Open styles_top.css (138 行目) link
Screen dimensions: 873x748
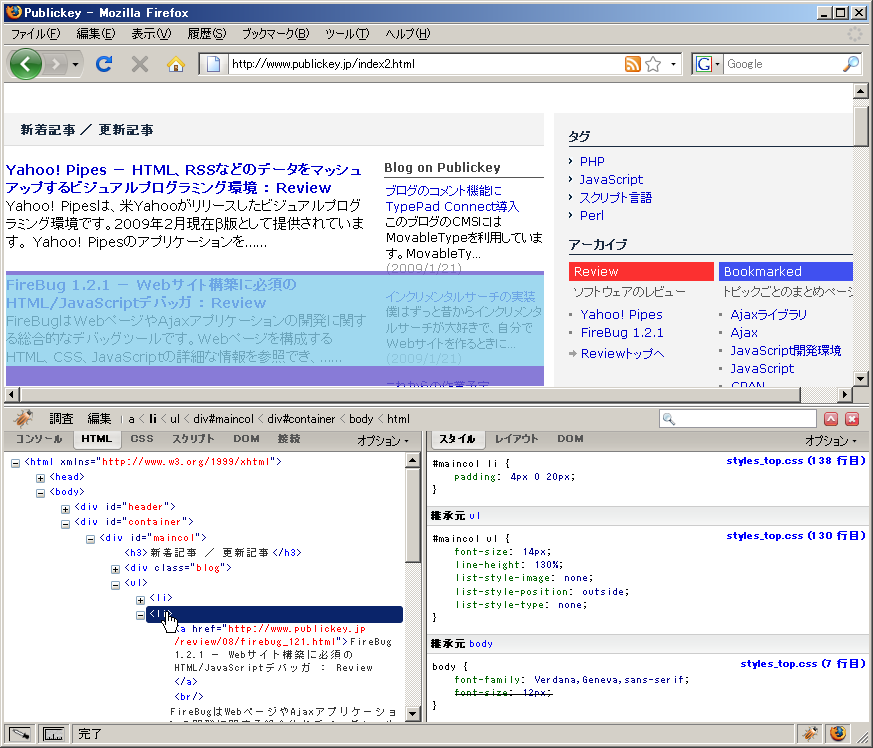click(x=796, y=461)
